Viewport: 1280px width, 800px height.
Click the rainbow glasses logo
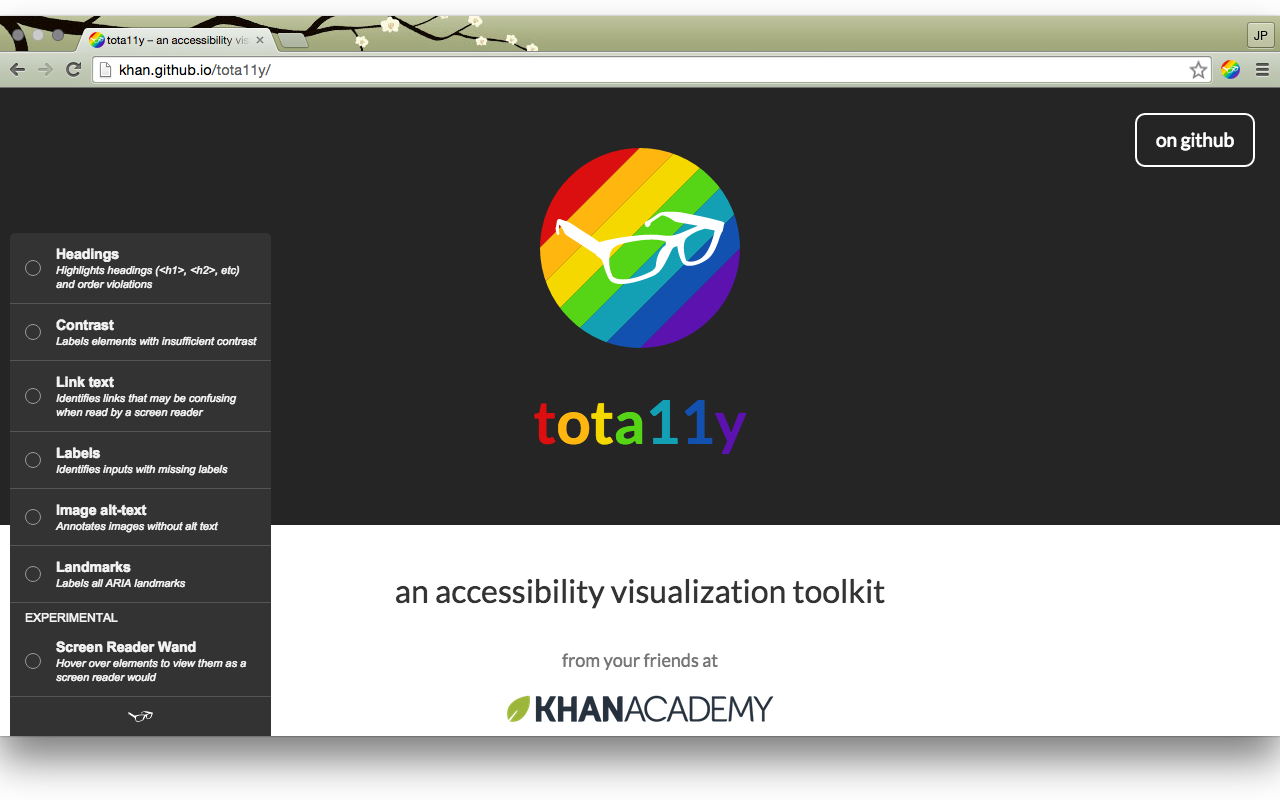[640, 248]
